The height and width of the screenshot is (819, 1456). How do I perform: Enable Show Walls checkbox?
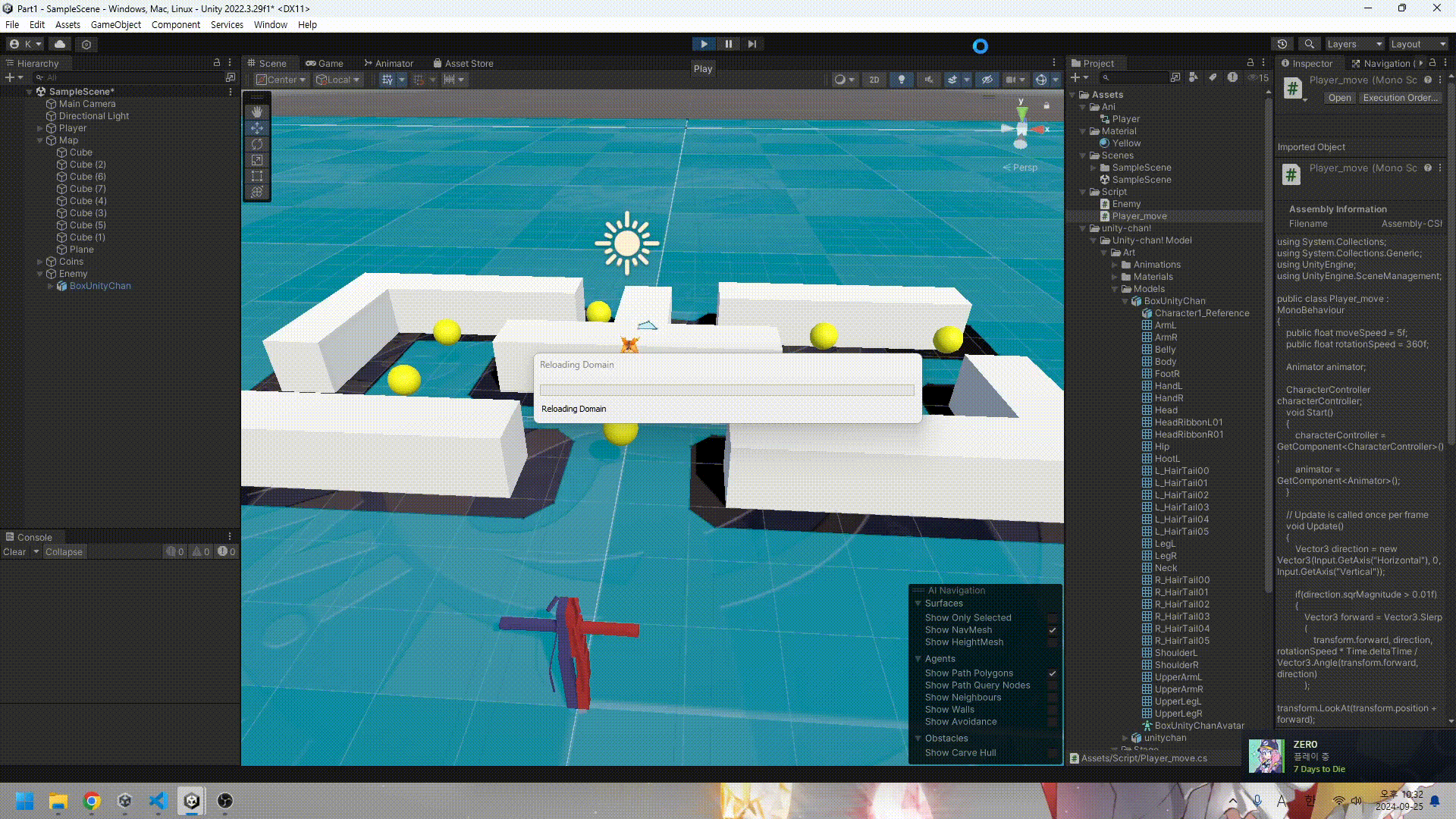[1053, 710]
